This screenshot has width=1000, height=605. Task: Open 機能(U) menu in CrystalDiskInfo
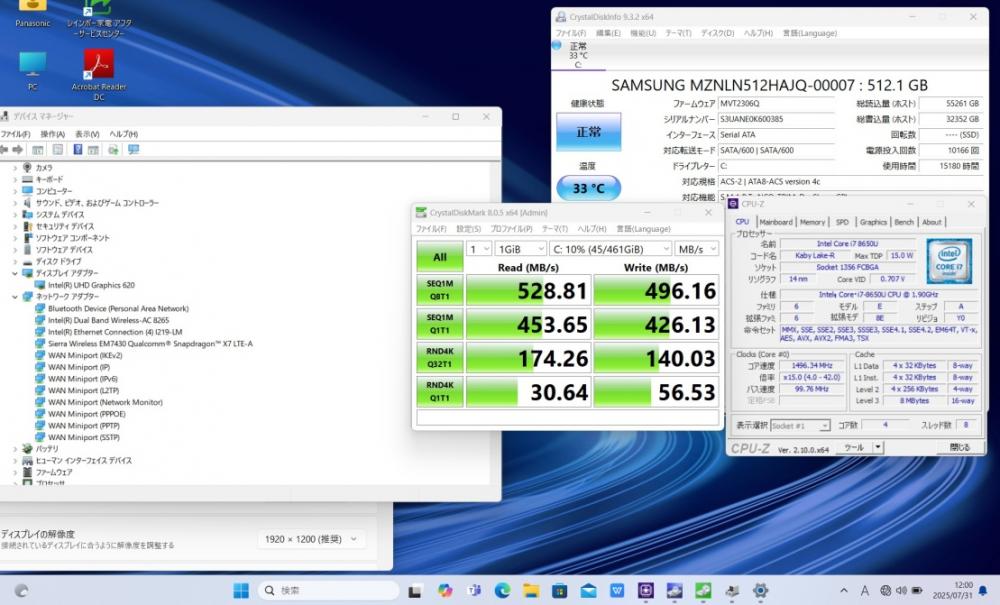click(x=643, y=33)
